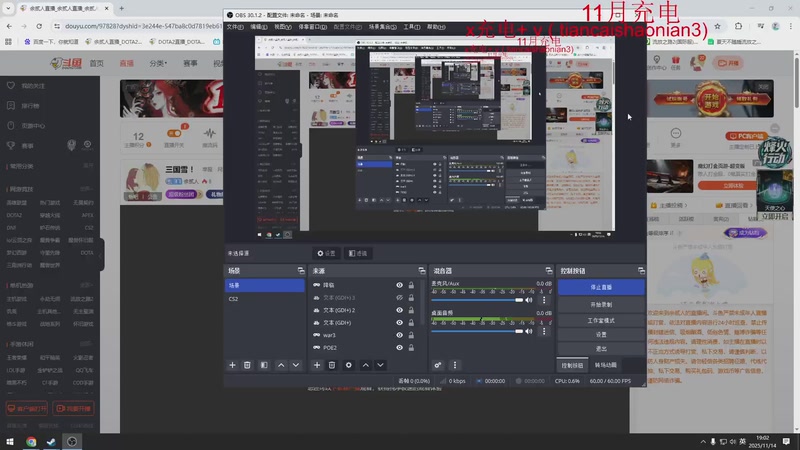800x450 pixels.
Task: Open the Chrome tab search dropdown arrow
Action: tap(8, 9)
